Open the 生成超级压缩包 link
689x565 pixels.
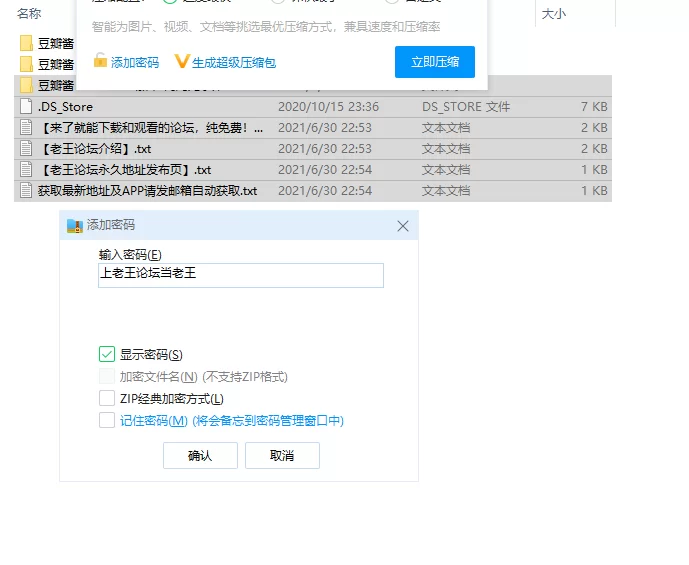233,62
